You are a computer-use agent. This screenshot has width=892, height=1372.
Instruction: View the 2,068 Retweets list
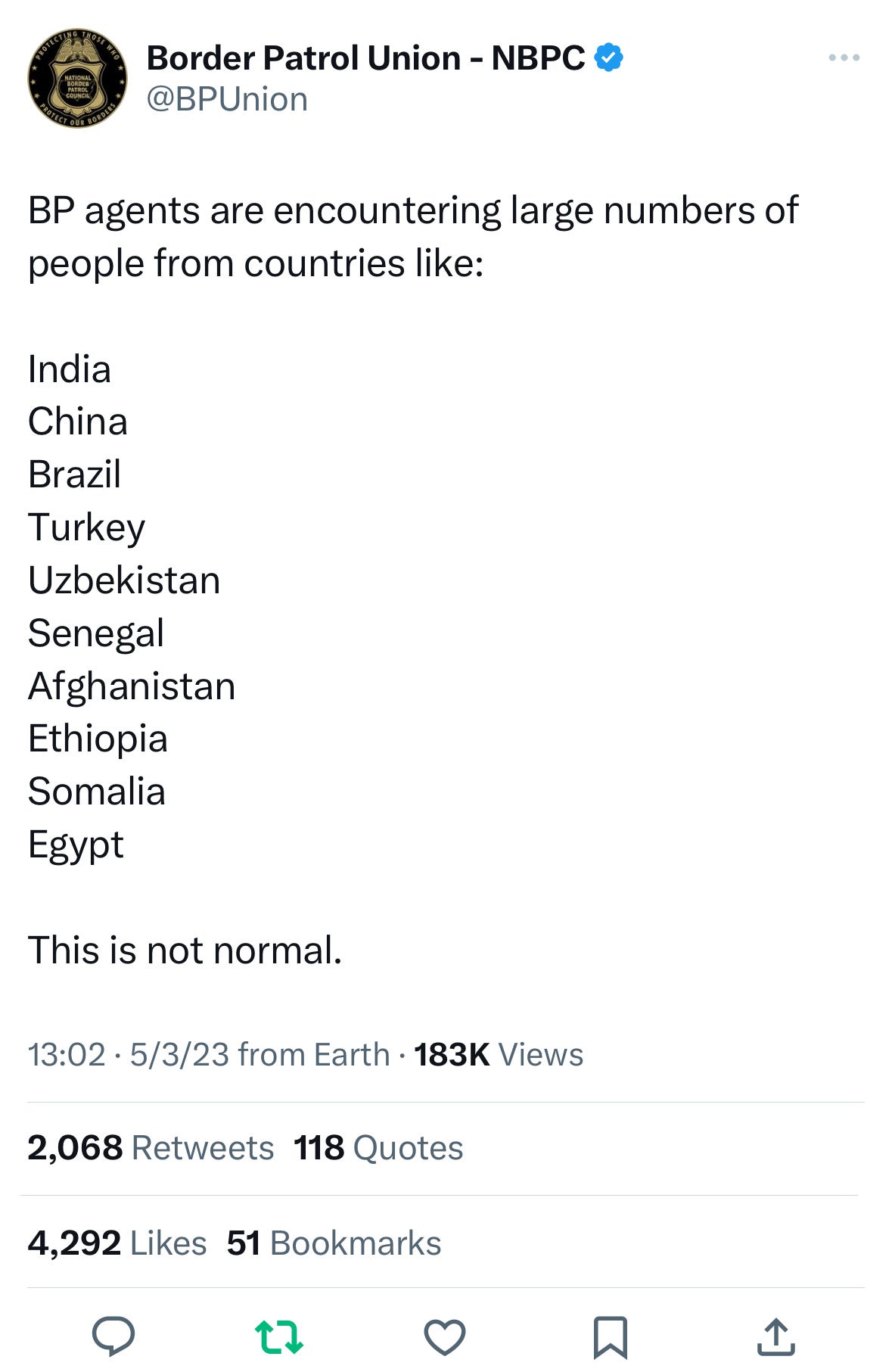pos(151,1148)
